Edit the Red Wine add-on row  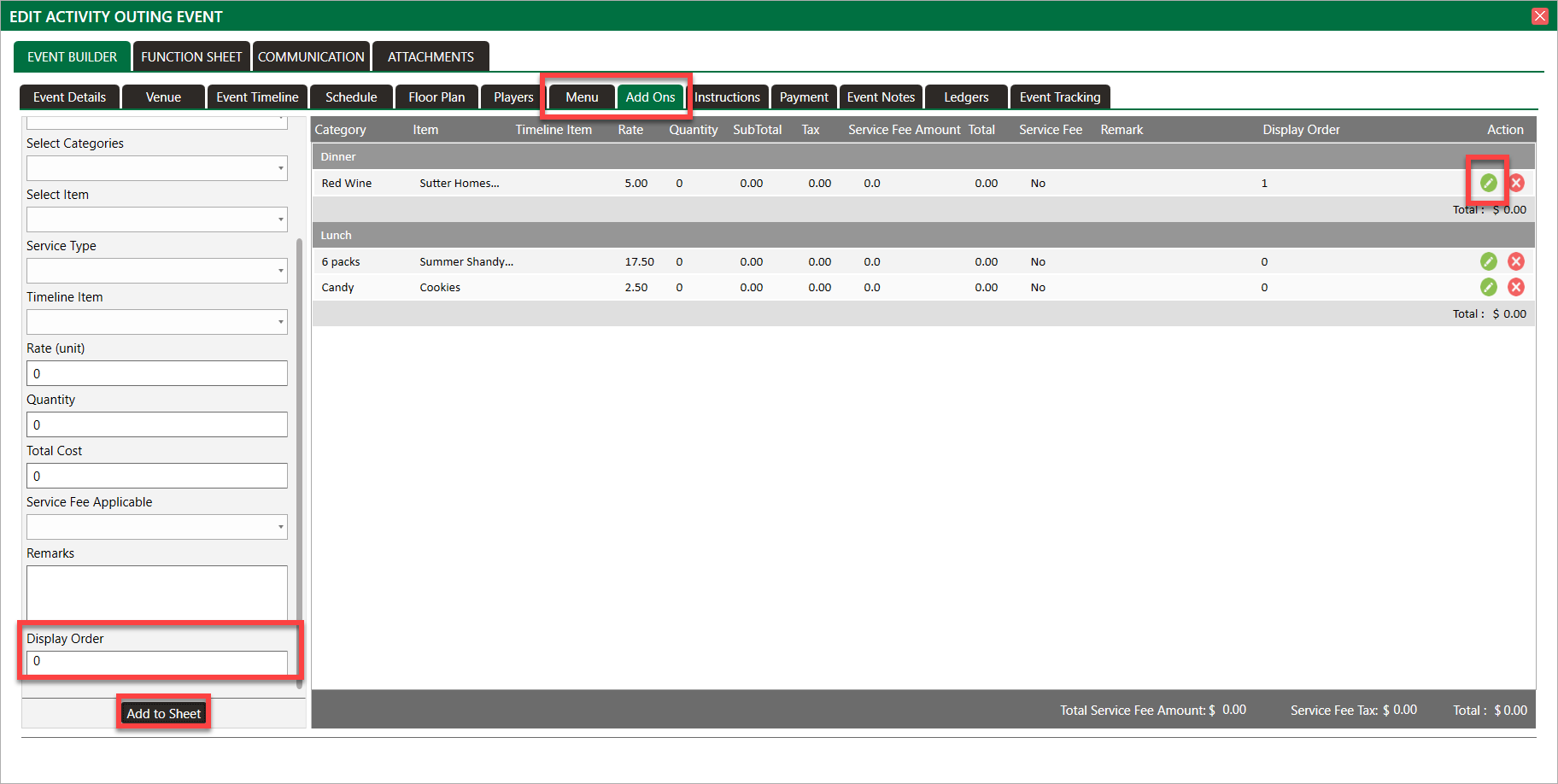point(1488,183)
